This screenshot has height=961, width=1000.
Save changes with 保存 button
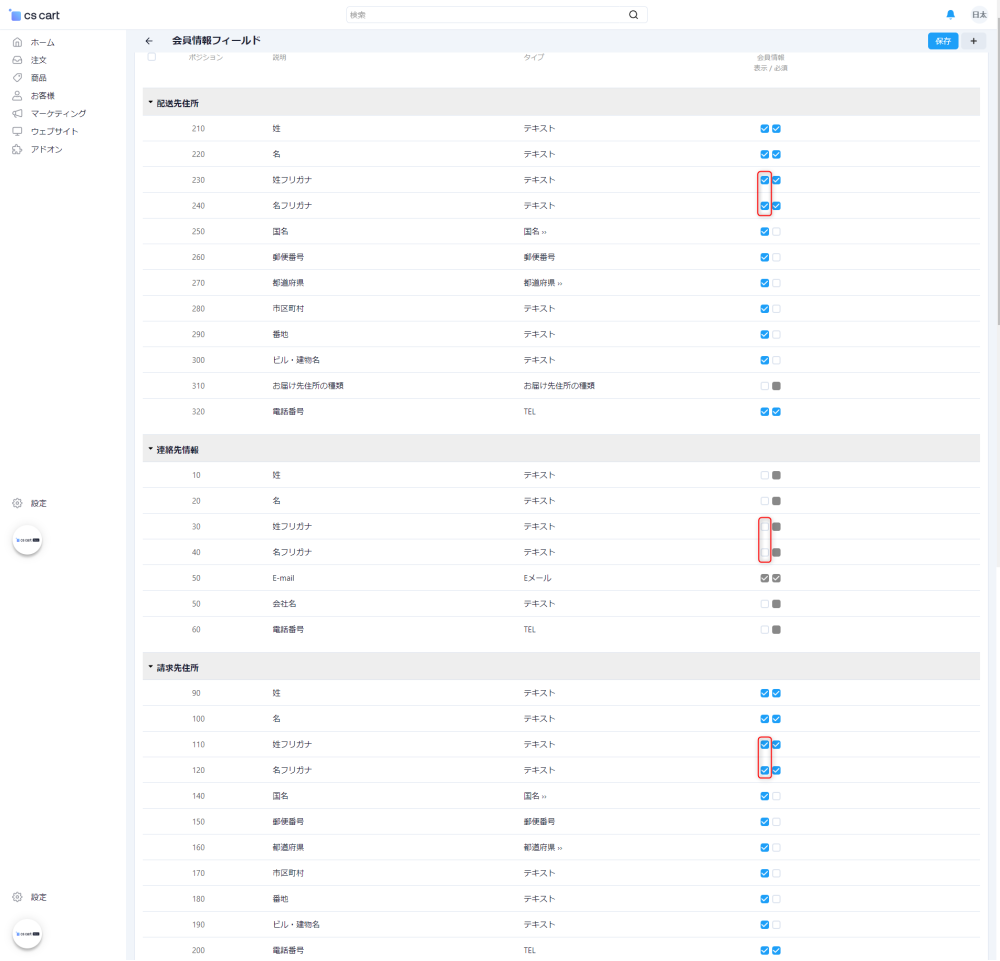[x=943, y=41]
